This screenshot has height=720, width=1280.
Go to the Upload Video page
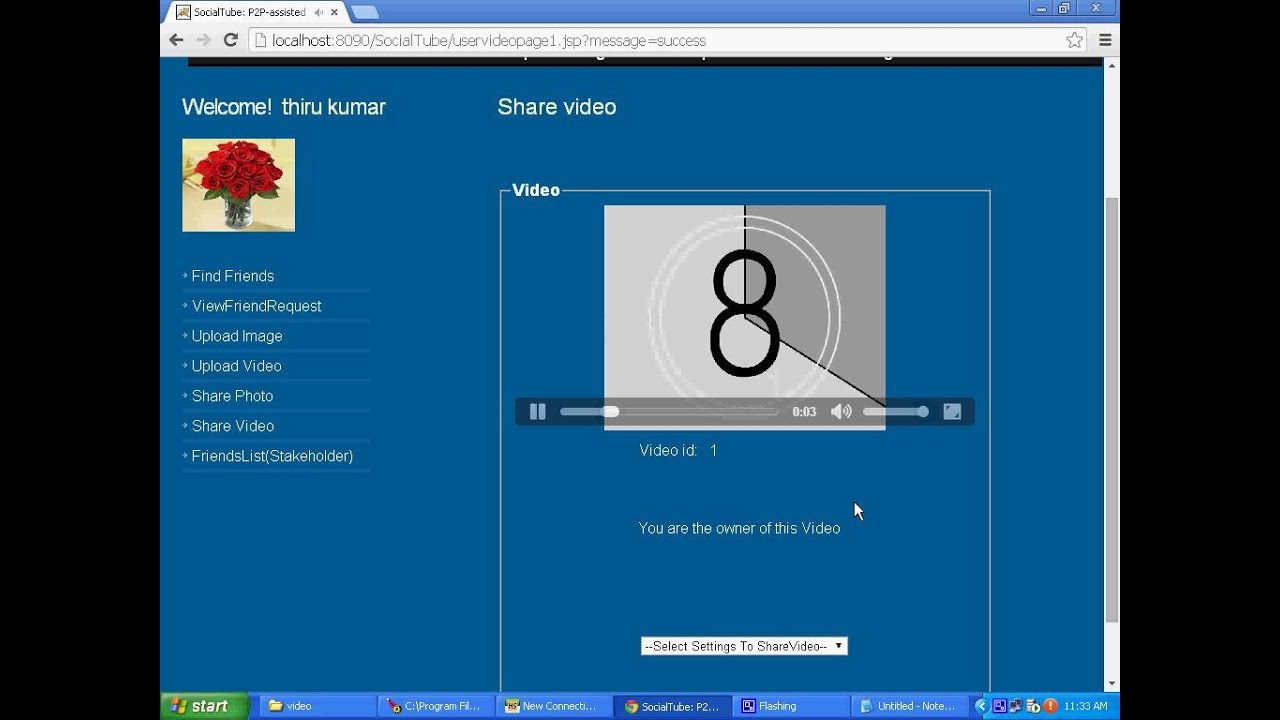pos(237,366)
